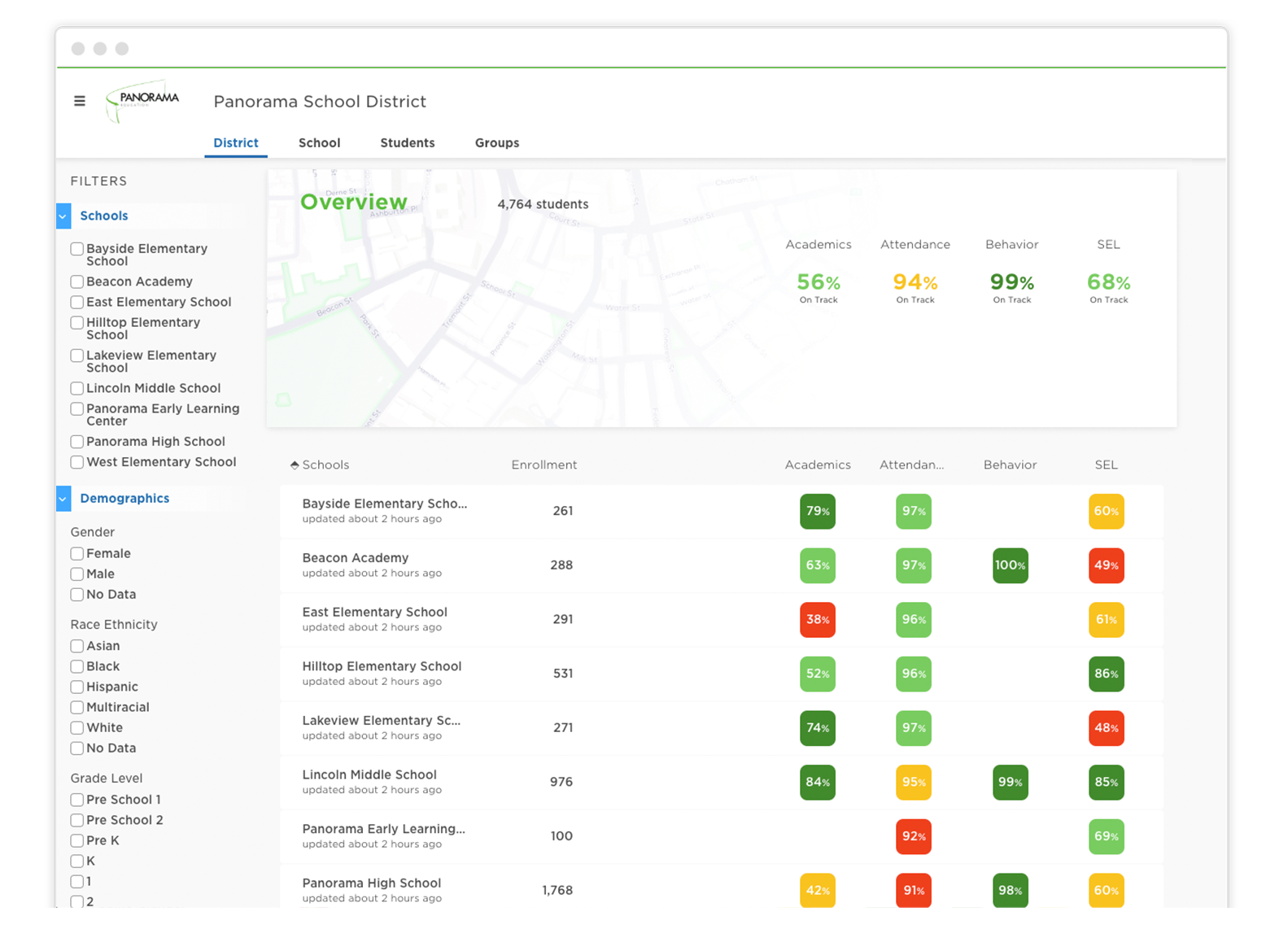This screenshot has width=1288, height=942.
Task: Enable the Multiracial filter
Action: coord(77,708)
